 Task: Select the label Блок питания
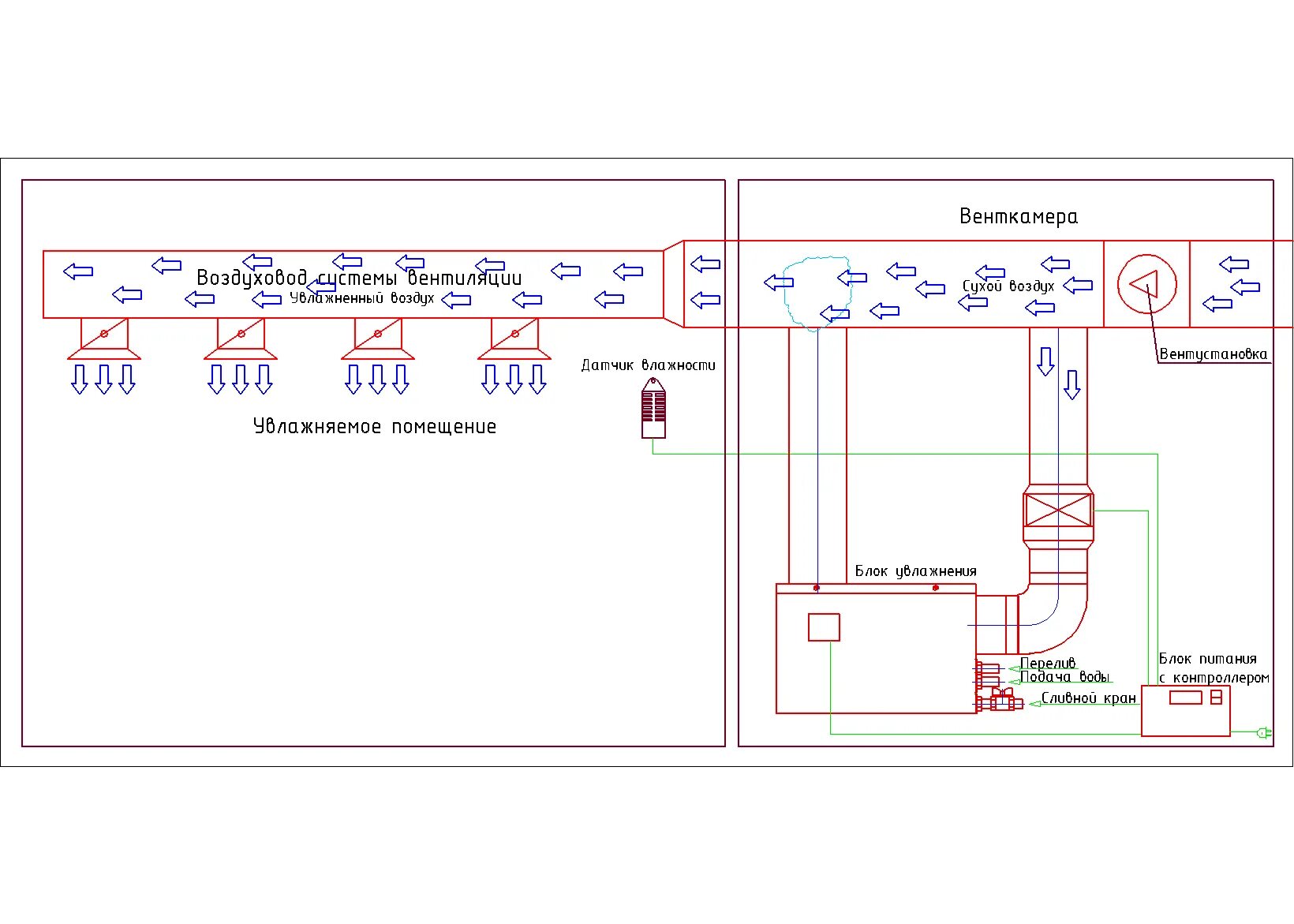1208,659
